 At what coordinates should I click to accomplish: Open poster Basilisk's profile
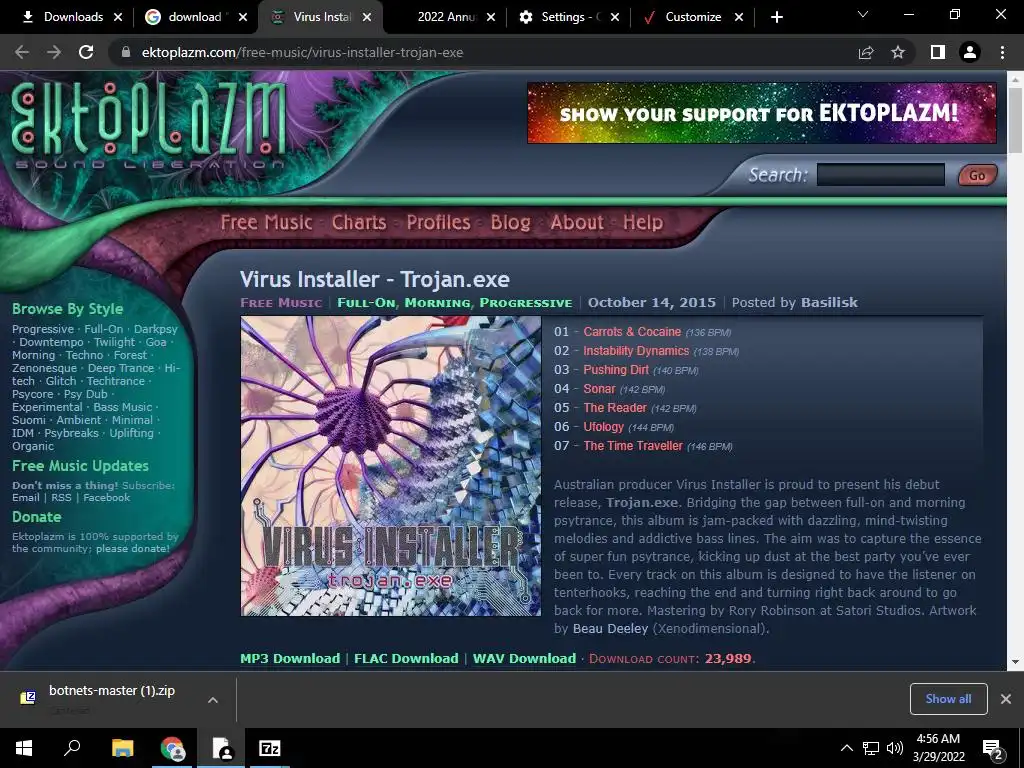[x=829, y=302]
